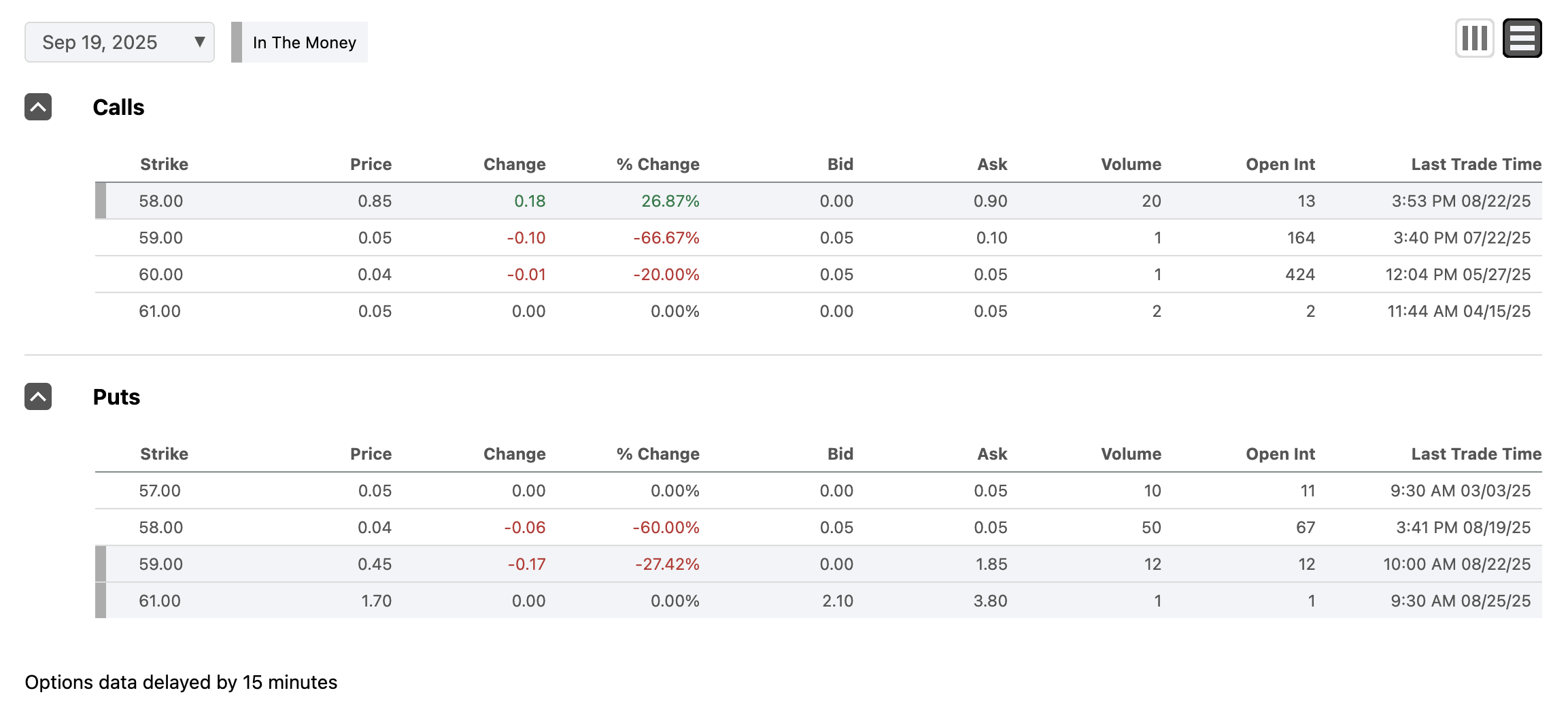Click the puts Last Trade Time header
The image size is (1568, 714).
[1476, 454]
